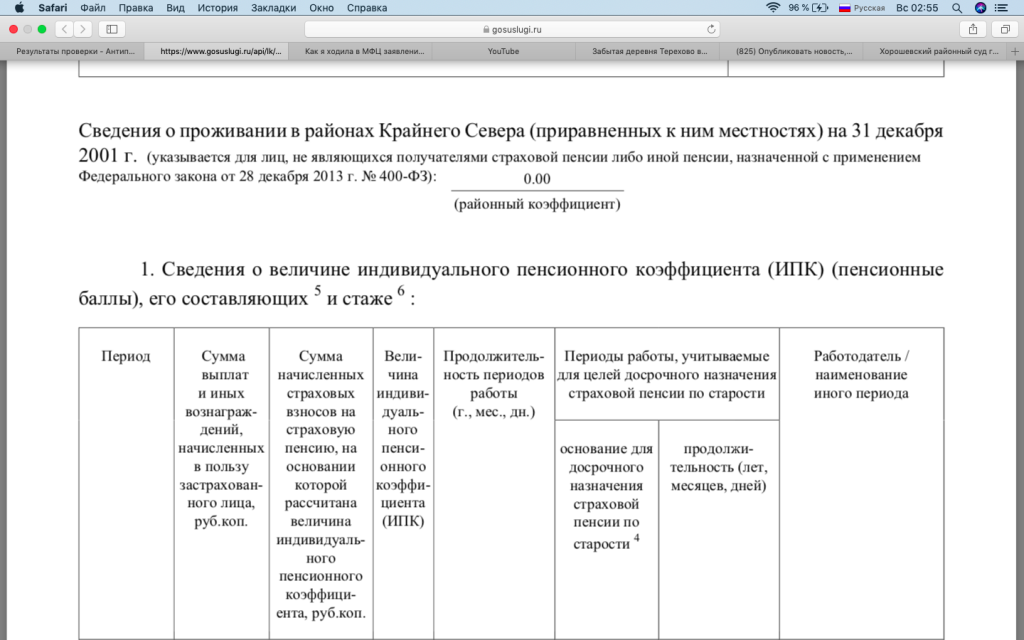Open the Wi-Fi status menu
This screenshot has width=1024, height=640.
772,7
